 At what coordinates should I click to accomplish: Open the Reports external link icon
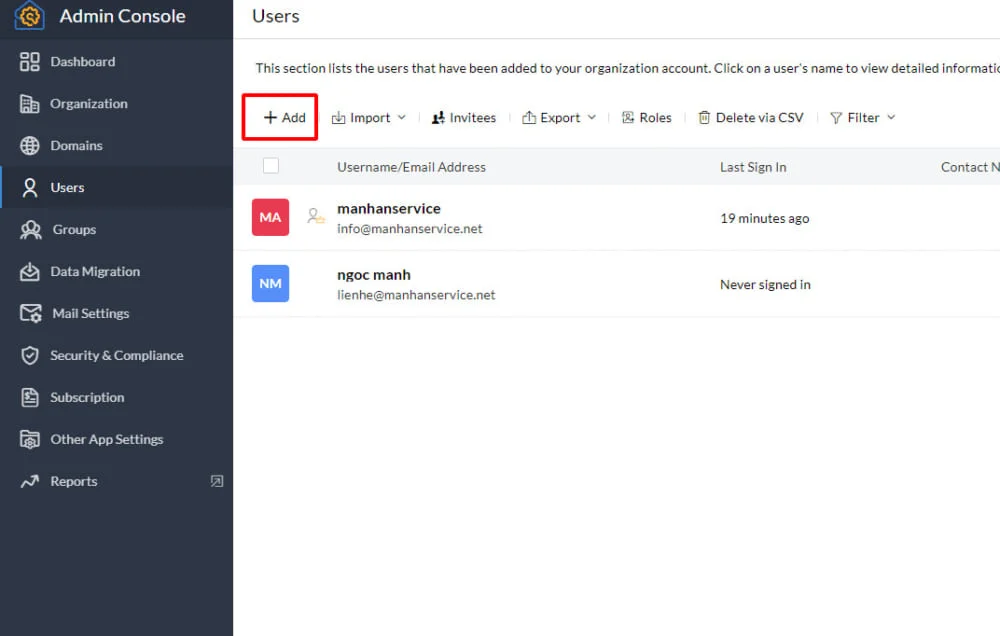(216, 481)
